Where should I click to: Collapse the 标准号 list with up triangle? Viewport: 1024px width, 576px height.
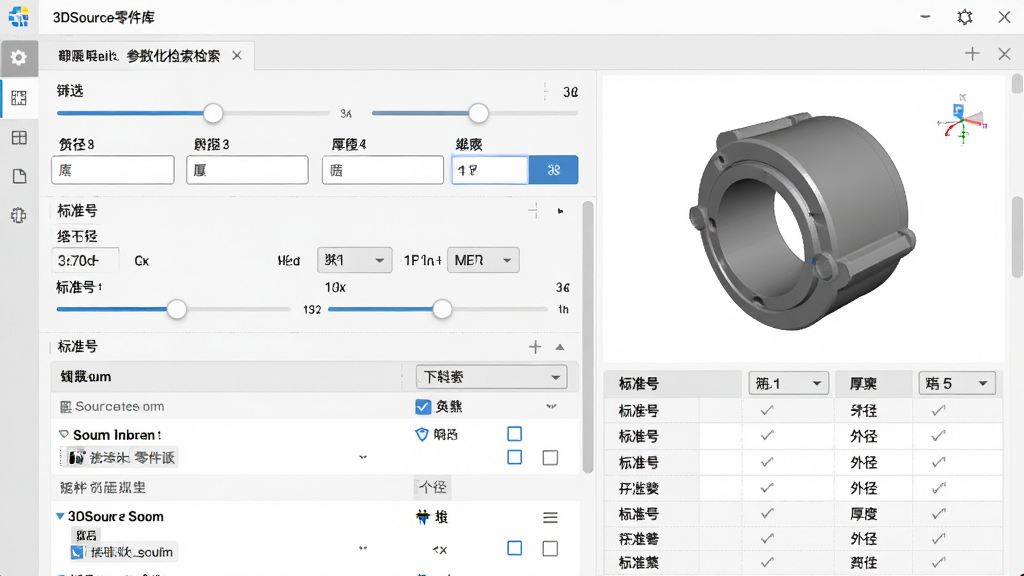tap(560, 347)
